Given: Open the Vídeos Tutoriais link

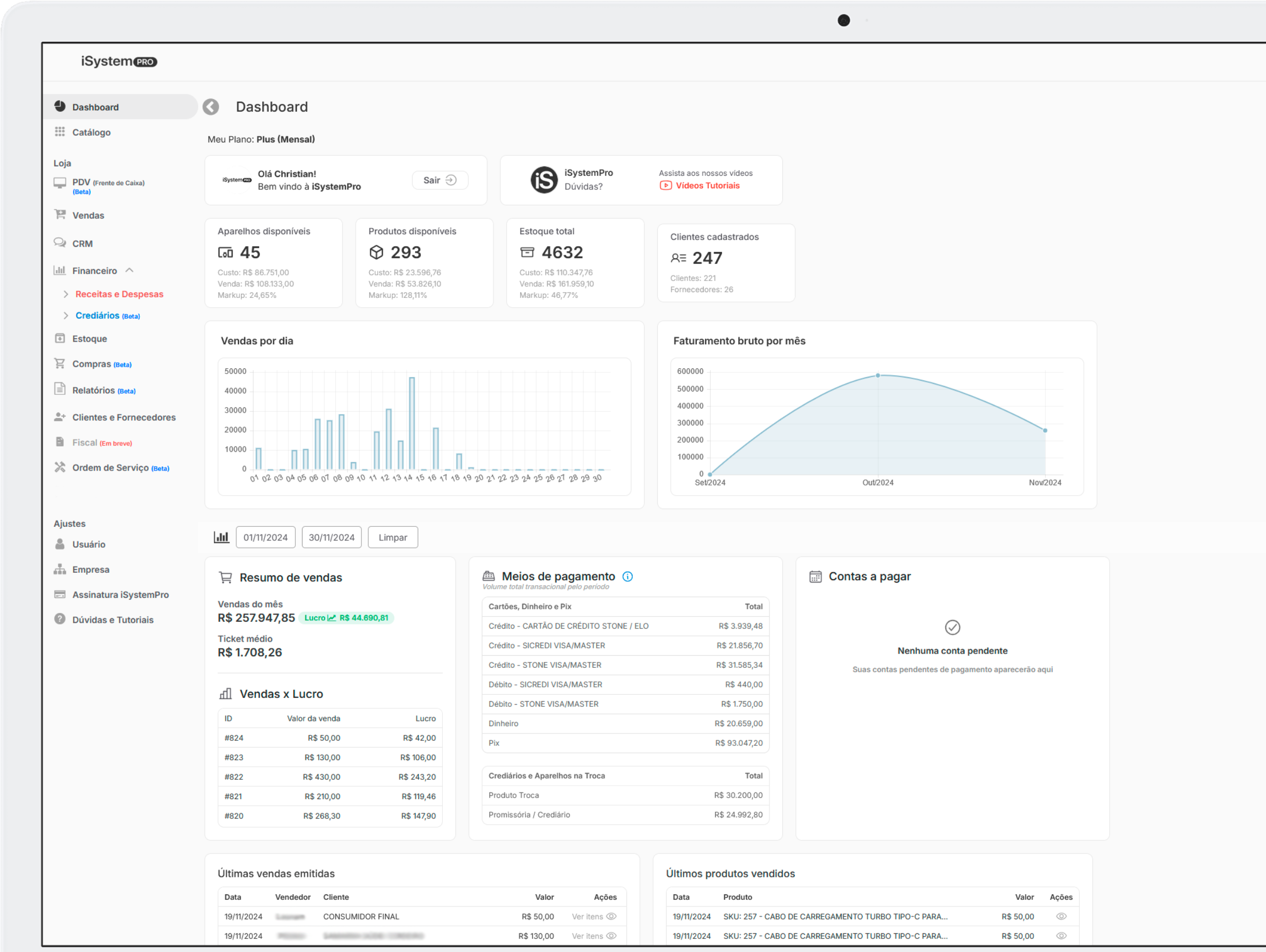Looking at the screenshot, I should 707,186.
